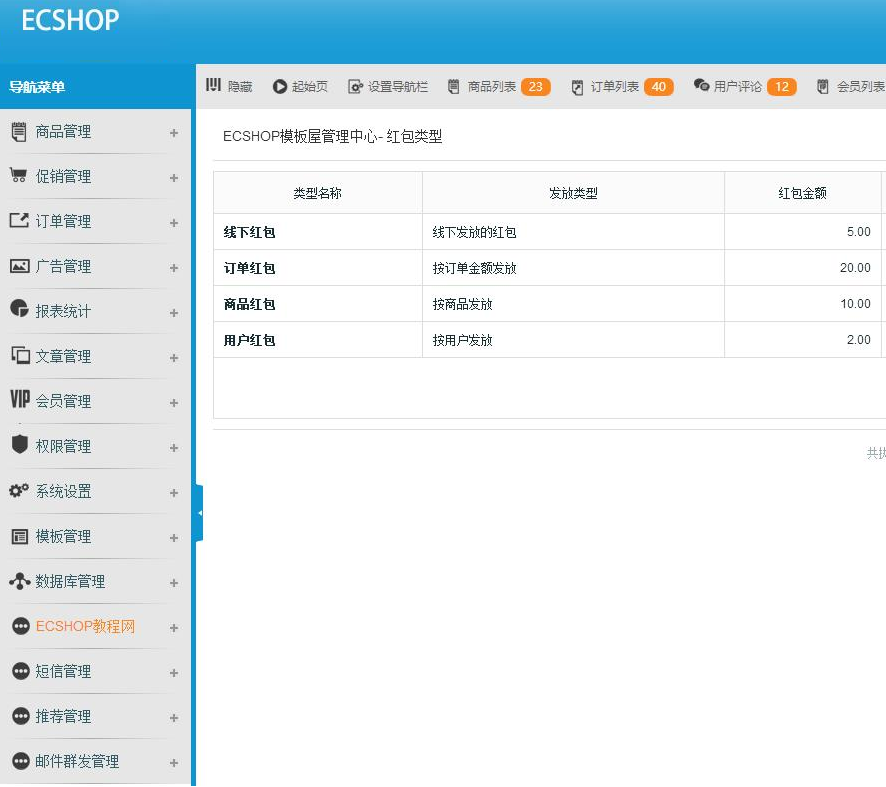Viewport: 886px width, 787px height.
Task: Expand the 会员管理 plus sign
Action: [x=174, y=403]
